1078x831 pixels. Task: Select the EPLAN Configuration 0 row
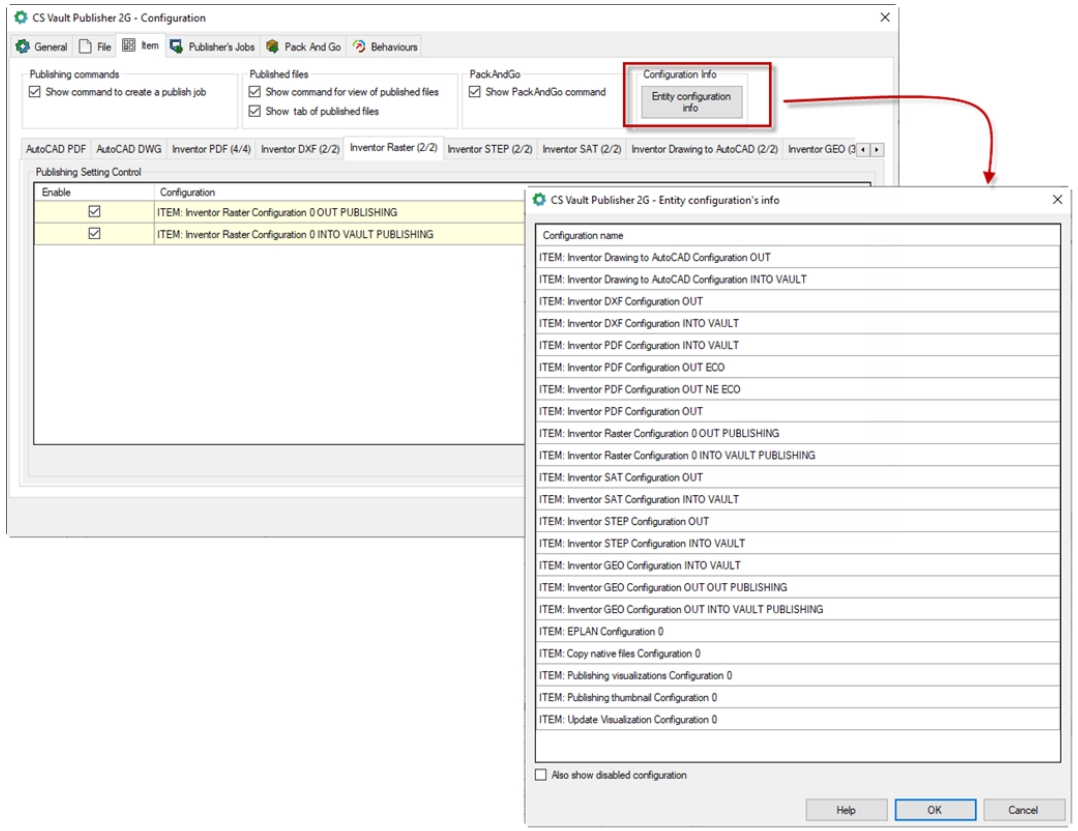[600, 632]
